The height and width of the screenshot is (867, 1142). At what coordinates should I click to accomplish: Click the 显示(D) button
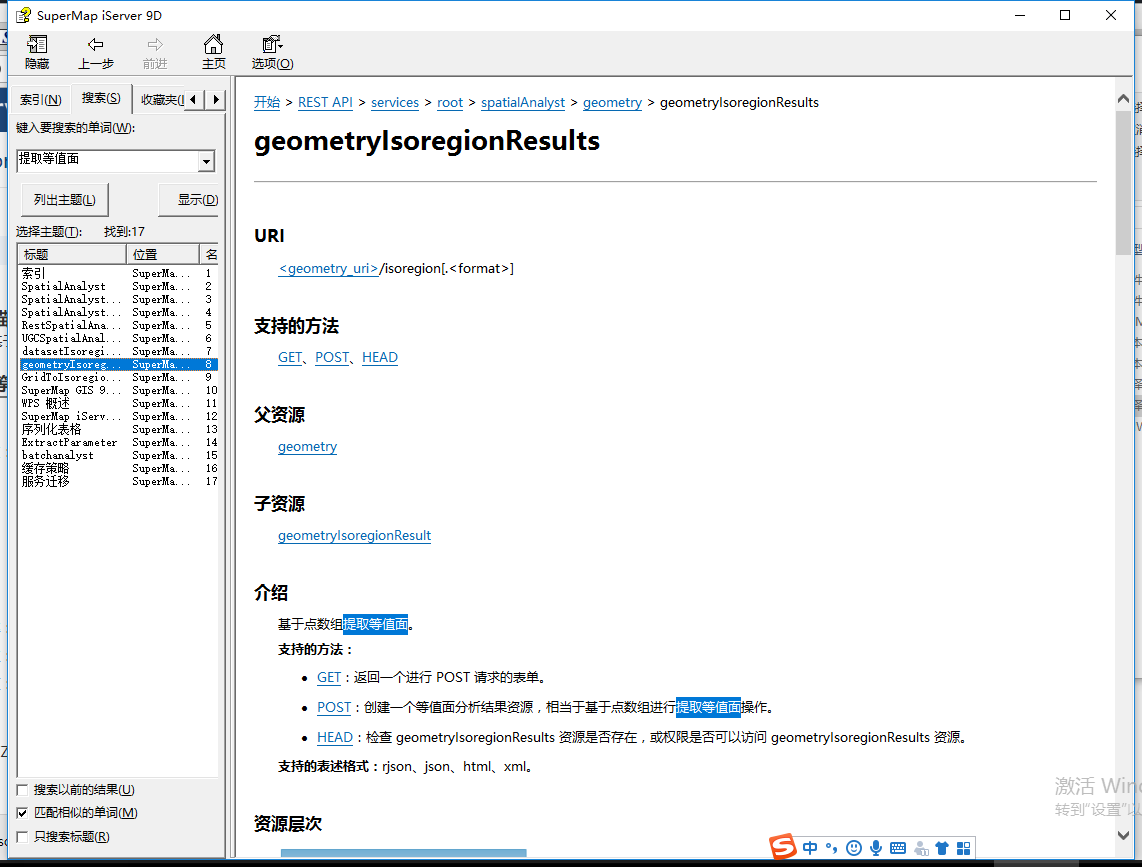[x=189, y=200]
